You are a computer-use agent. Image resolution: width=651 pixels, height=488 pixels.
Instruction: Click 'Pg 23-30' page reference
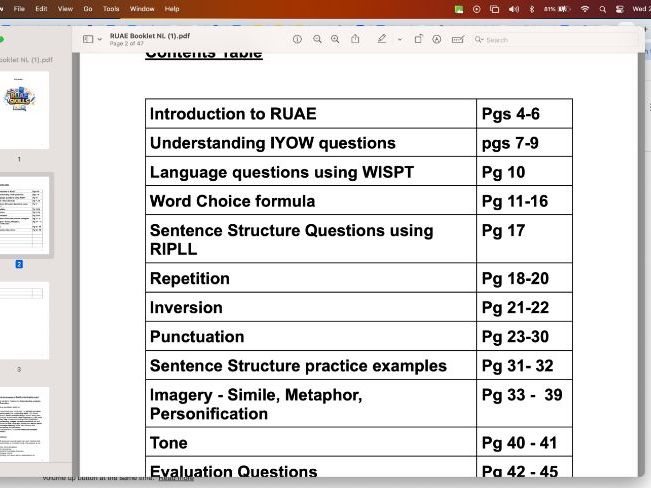click(515, 337)
